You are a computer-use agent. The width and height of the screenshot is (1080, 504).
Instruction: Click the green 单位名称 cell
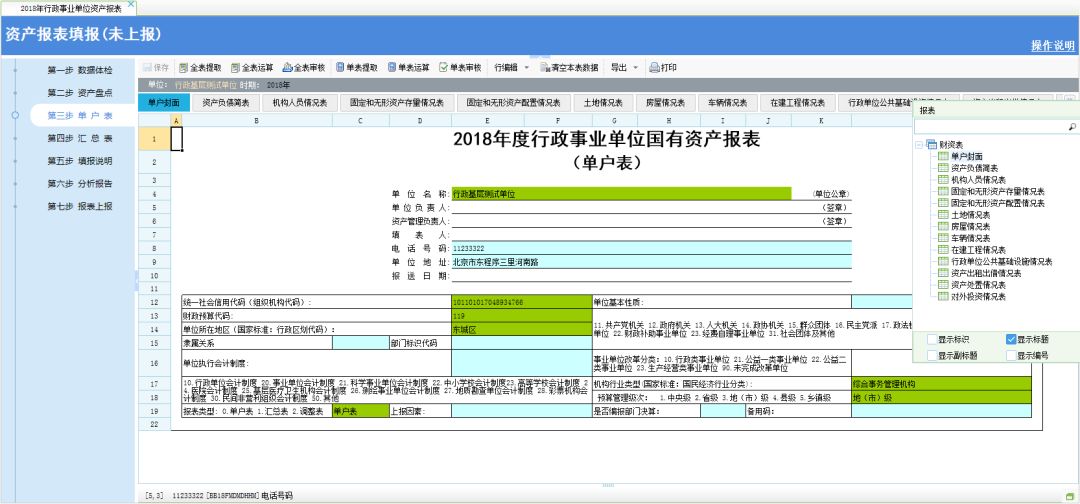click(621, 194)
